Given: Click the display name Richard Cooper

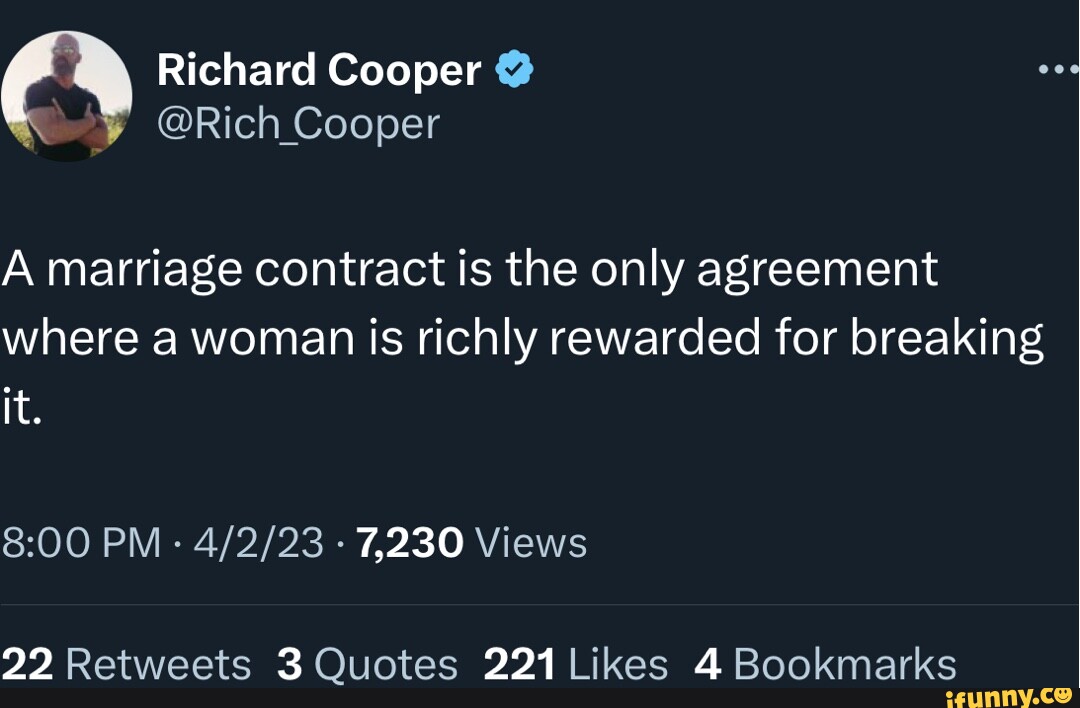Looking at the screenshot, I should [319, 70].
